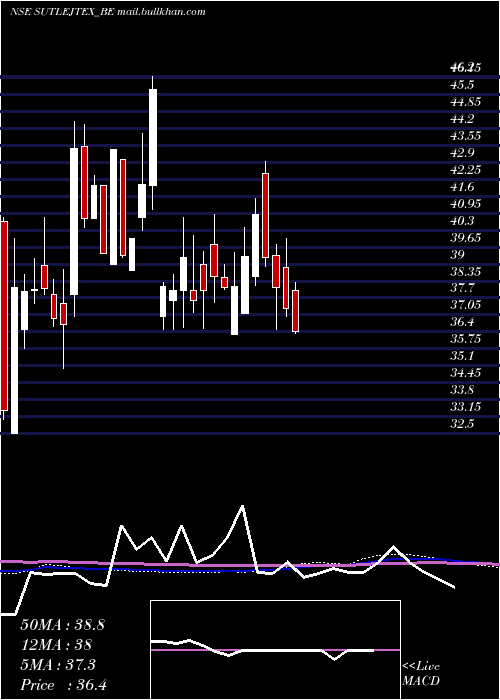This screenshot has width=500, height=700.
Task: Click the 35.1 price axis label
Action: pyautogui.click(x=462, y=357)
